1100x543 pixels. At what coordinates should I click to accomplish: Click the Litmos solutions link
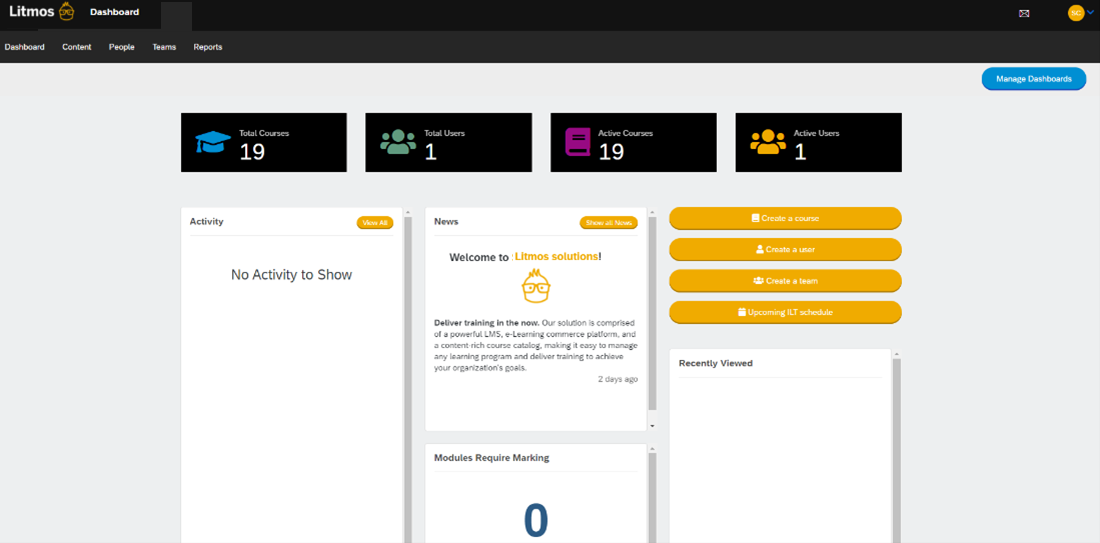556,257
